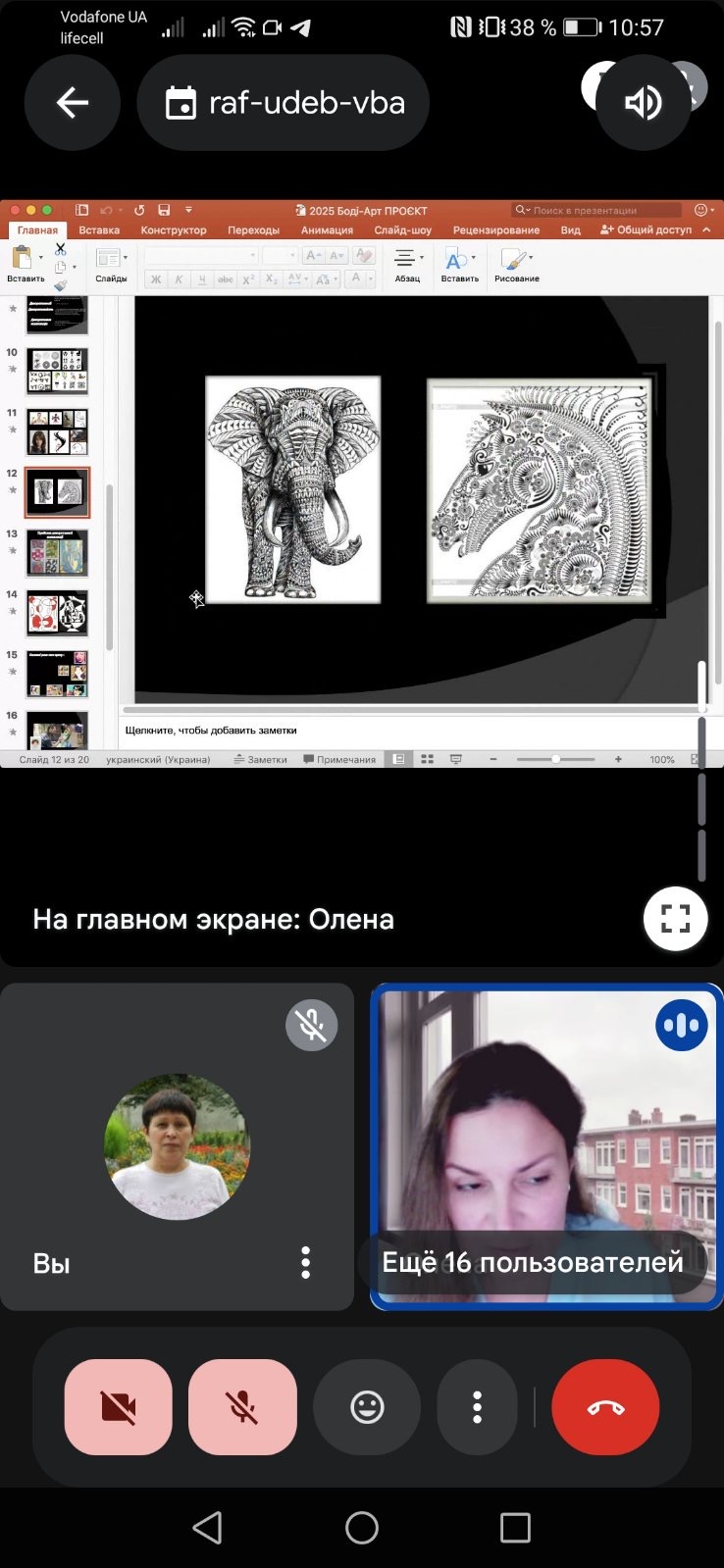Toggle italic К formatting
This screenshot has height=1568, width=724.
[x=179, y=279]
